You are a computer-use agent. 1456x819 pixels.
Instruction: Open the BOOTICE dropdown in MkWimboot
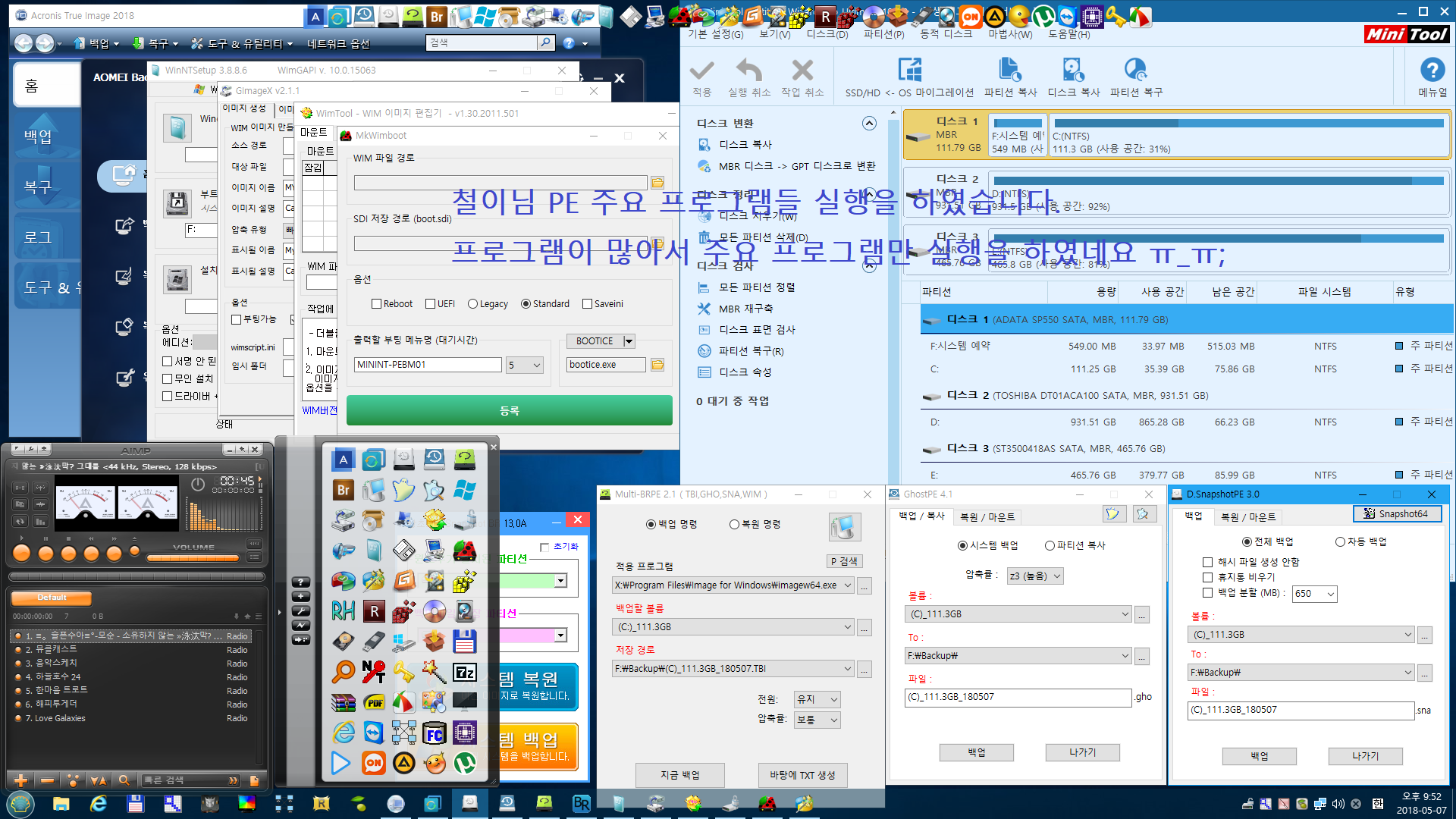pos(628,341)
